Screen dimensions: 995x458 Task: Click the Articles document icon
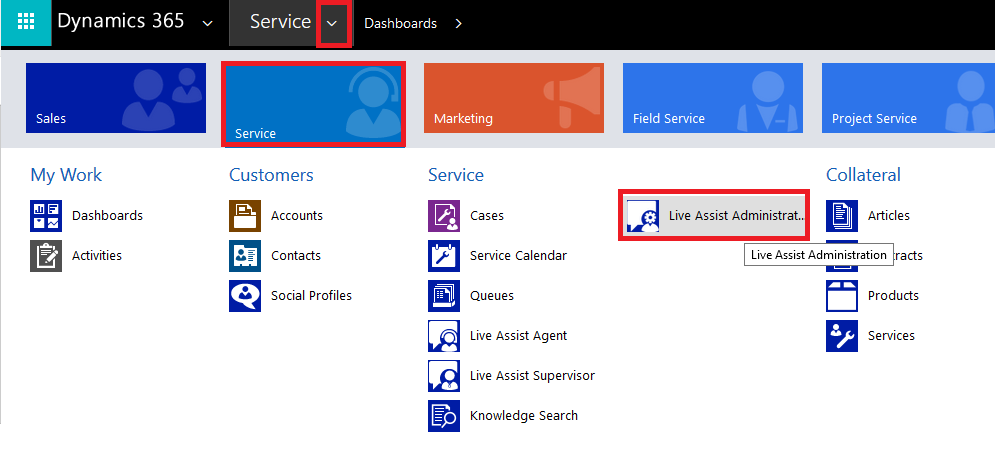click(x=842, y=216)
